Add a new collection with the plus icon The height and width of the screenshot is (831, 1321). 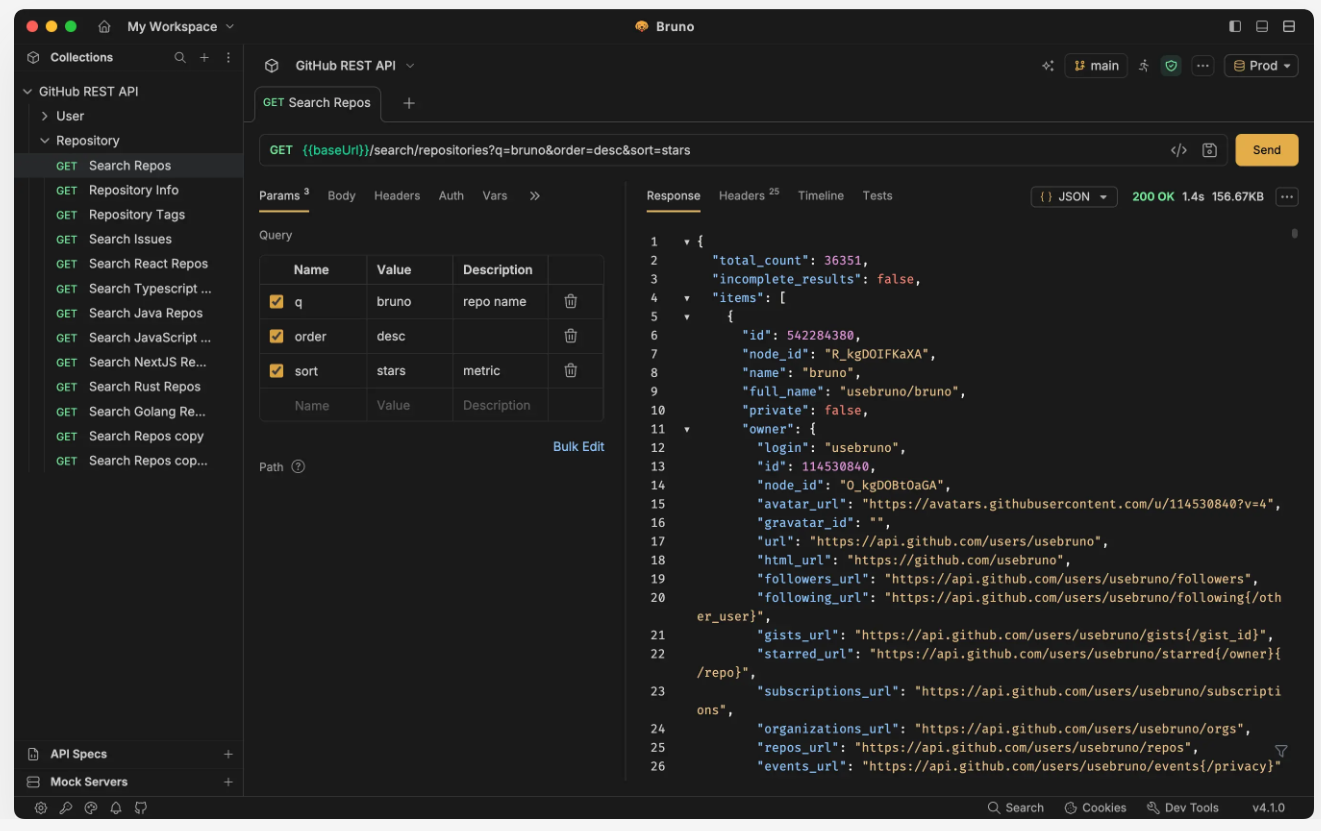(x=204, y=58)
